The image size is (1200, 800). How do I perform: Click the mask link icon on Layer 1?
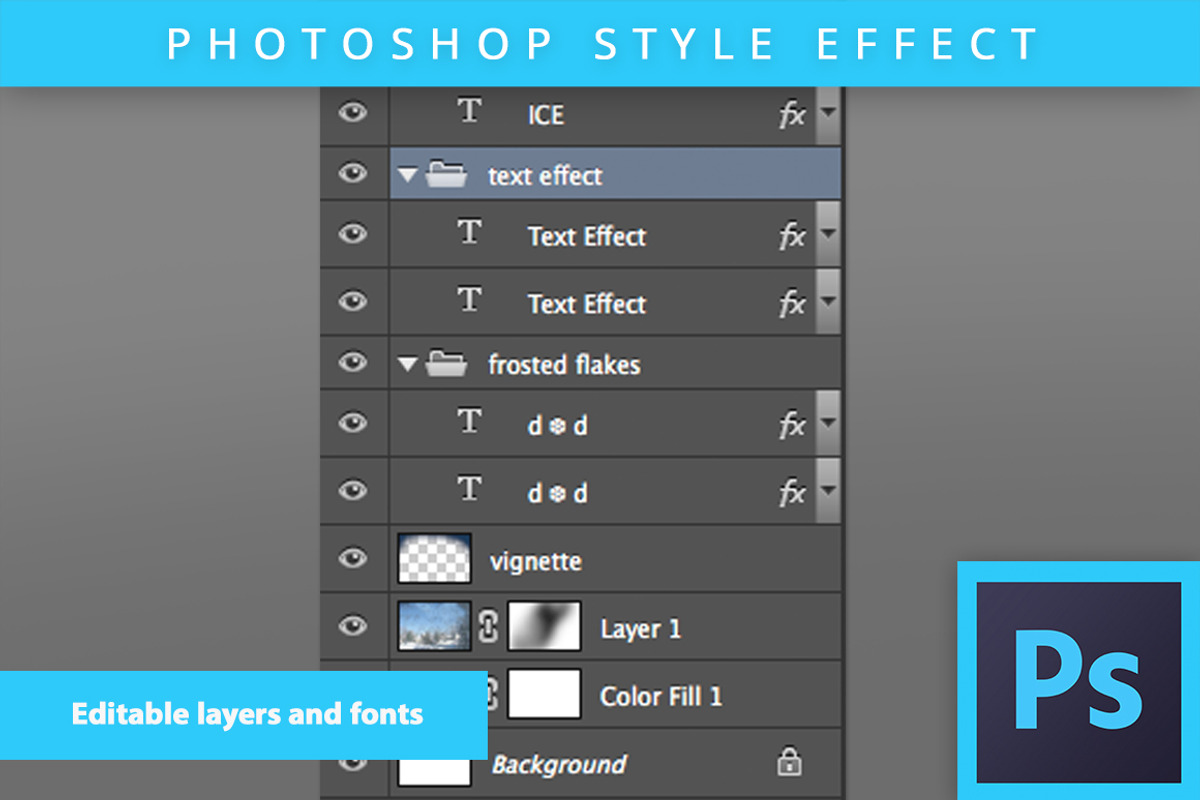[x=490, y=627]
